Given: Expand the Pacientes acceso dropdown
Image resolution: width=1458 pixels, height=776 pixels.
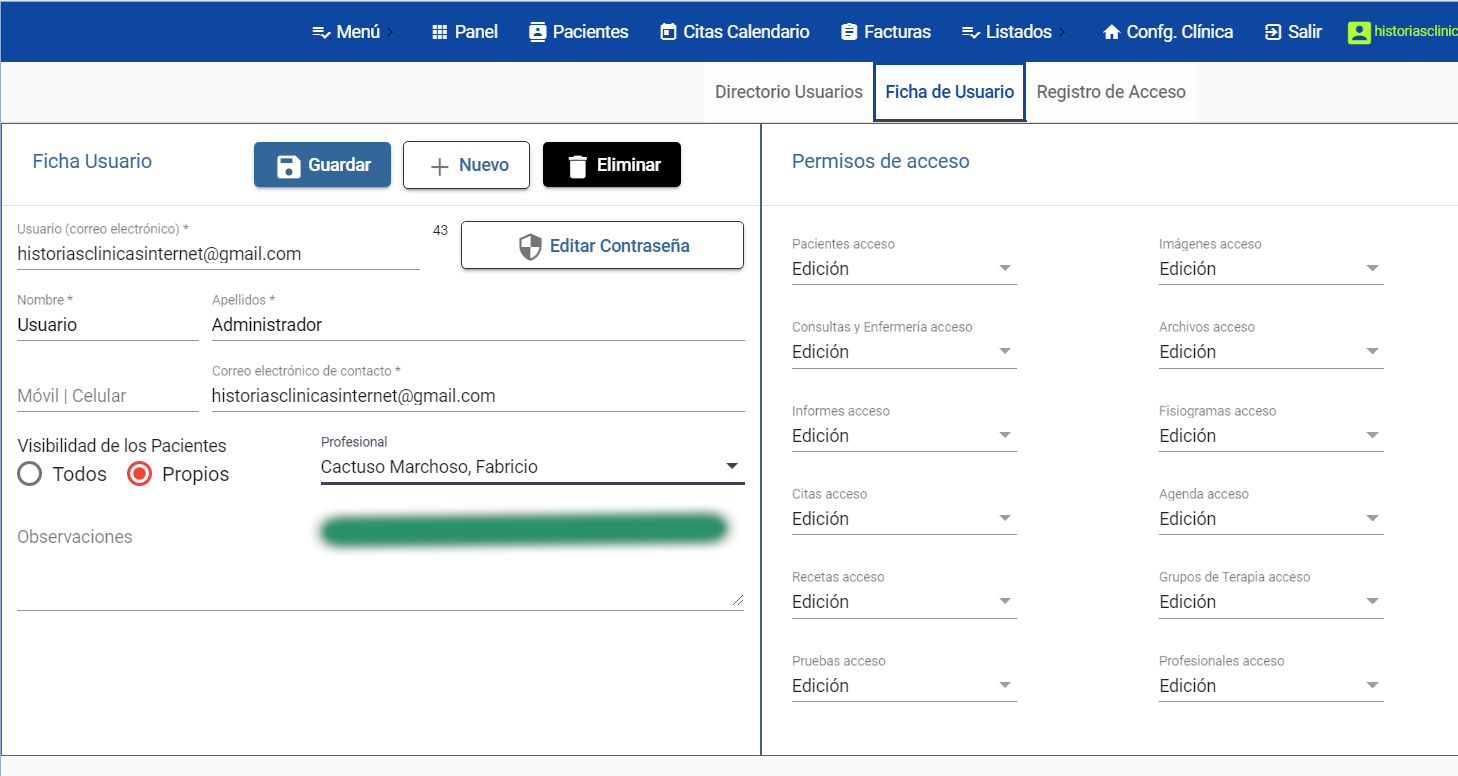Looking at the screenshot, I should click(904, 269).
